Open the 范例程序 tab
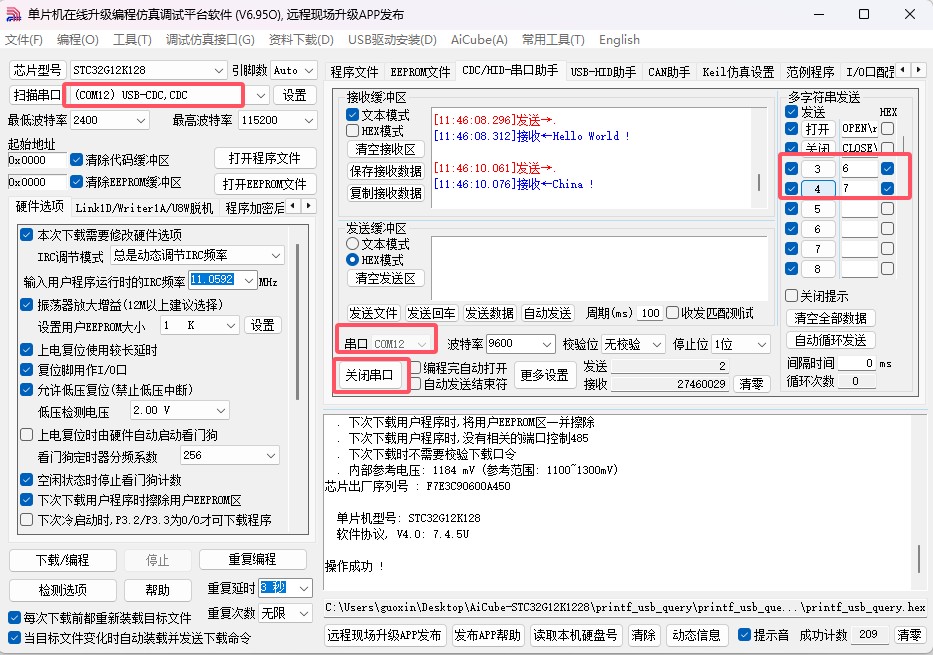 (810, 72)
